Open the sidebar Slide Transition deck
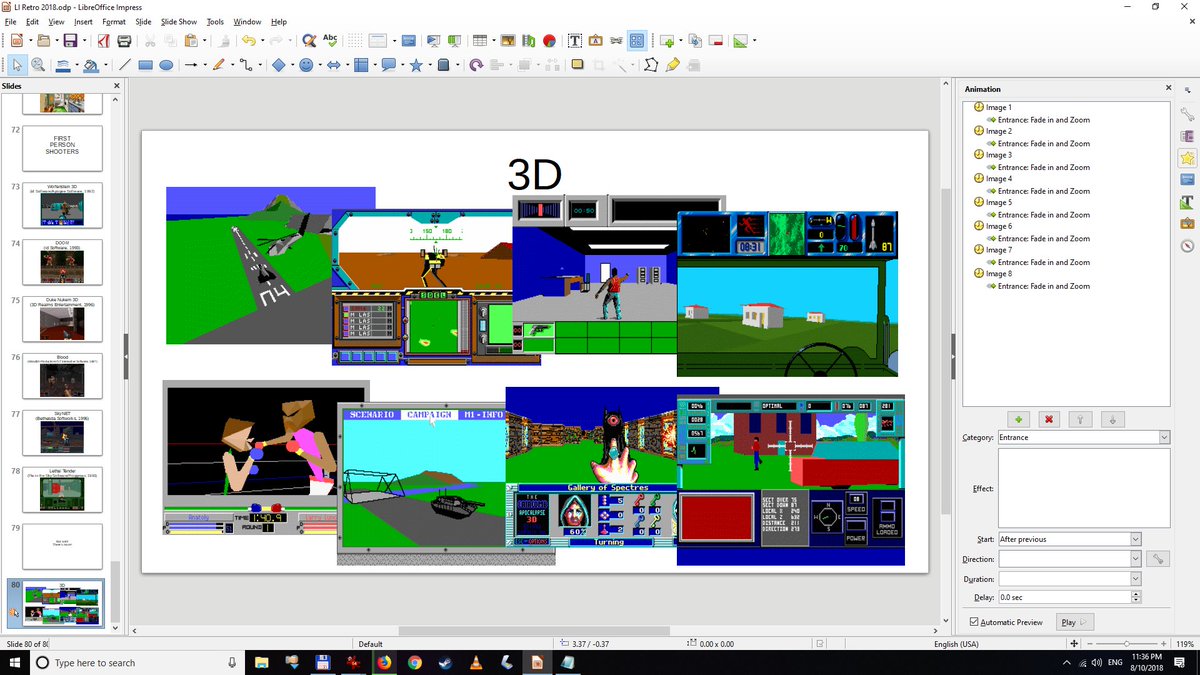The height and width of the screenshot is (675, 1200). coord(1187,136)
